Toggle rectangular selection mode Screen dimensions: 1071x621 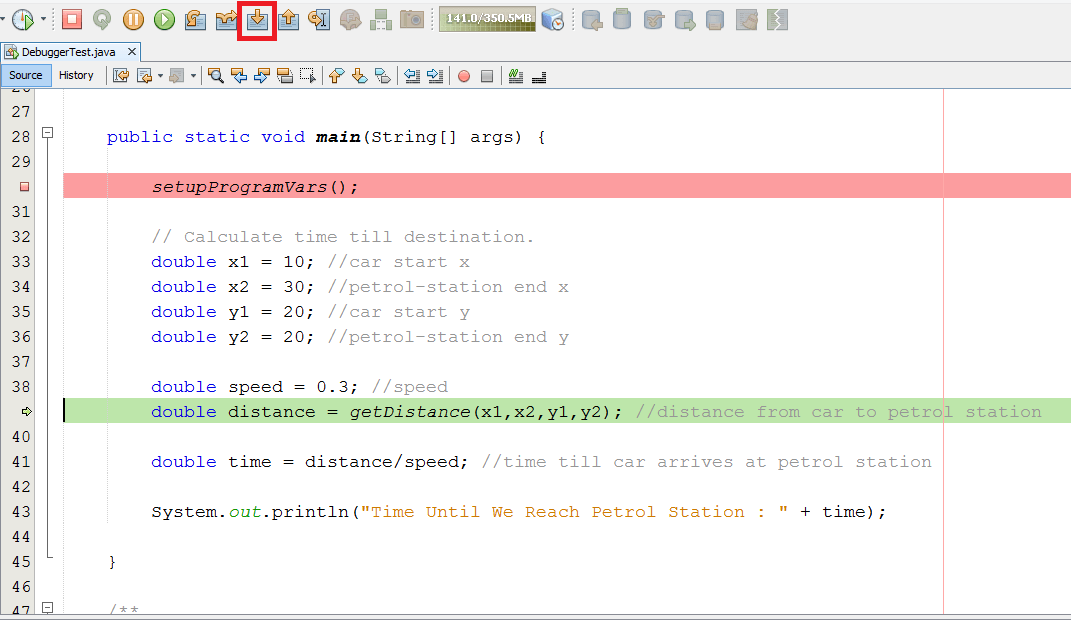(x=308, y=76)
